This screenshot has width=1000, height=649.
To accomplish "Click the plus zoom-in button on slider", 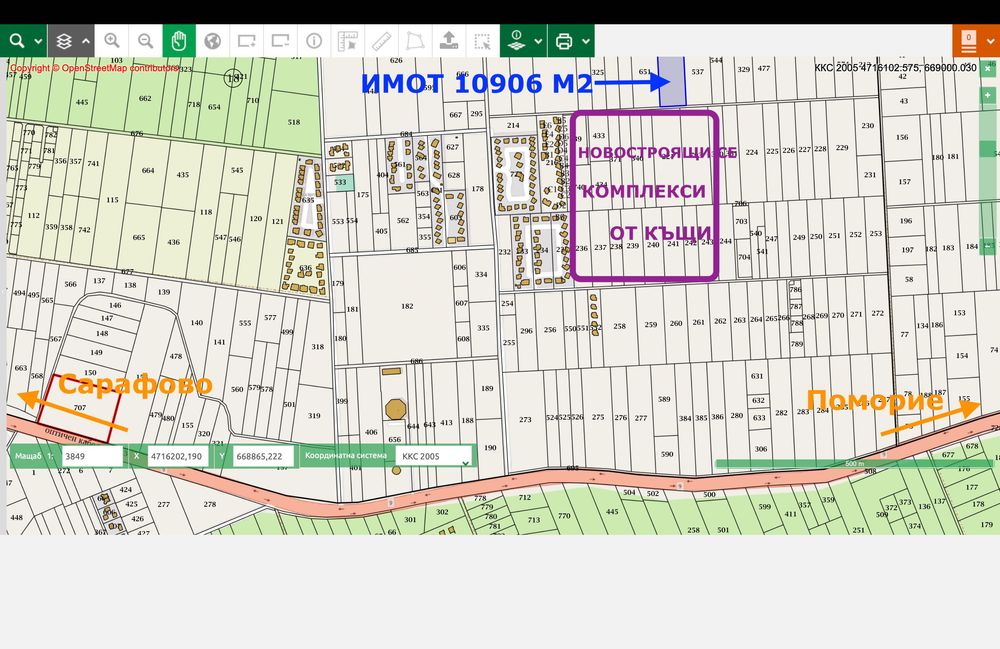I will pos(988,95).
